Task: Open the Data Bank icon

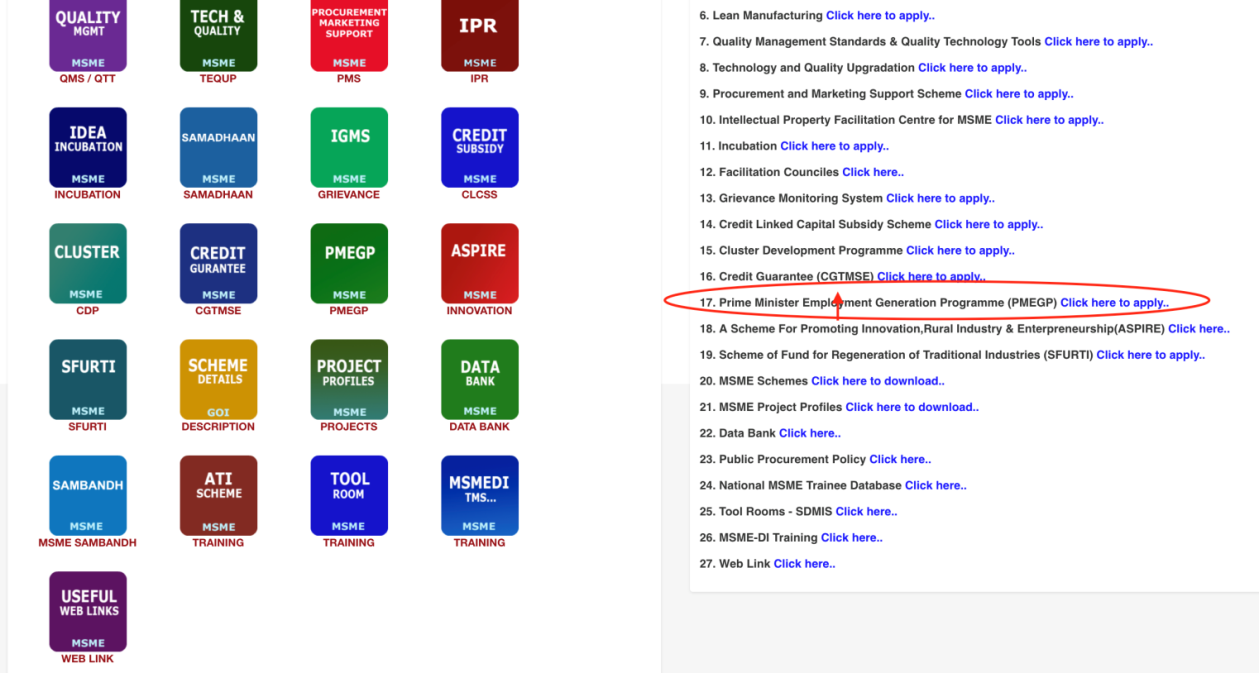Action: point(479,380)
